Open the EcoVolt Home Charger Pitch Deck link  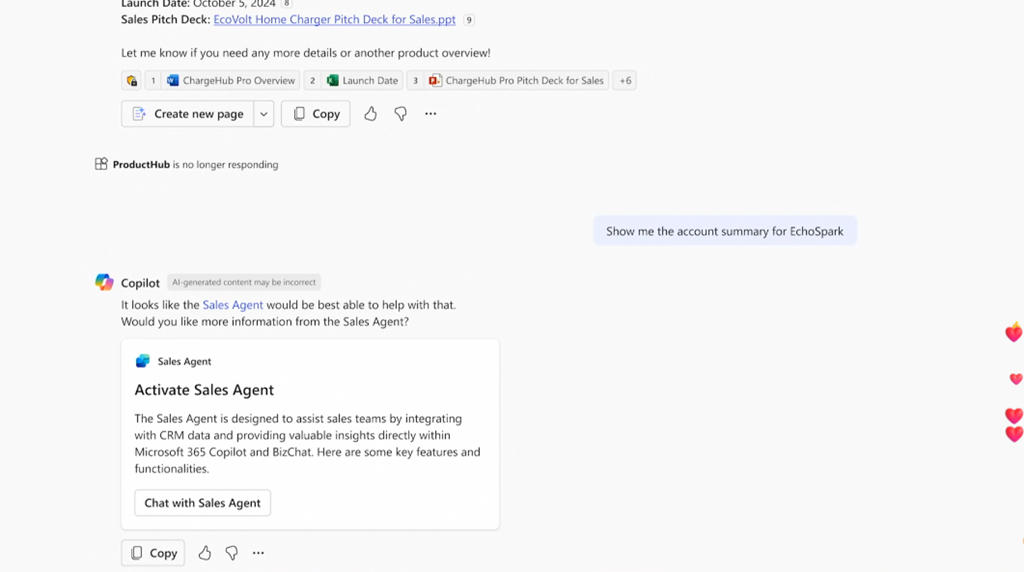334,20
